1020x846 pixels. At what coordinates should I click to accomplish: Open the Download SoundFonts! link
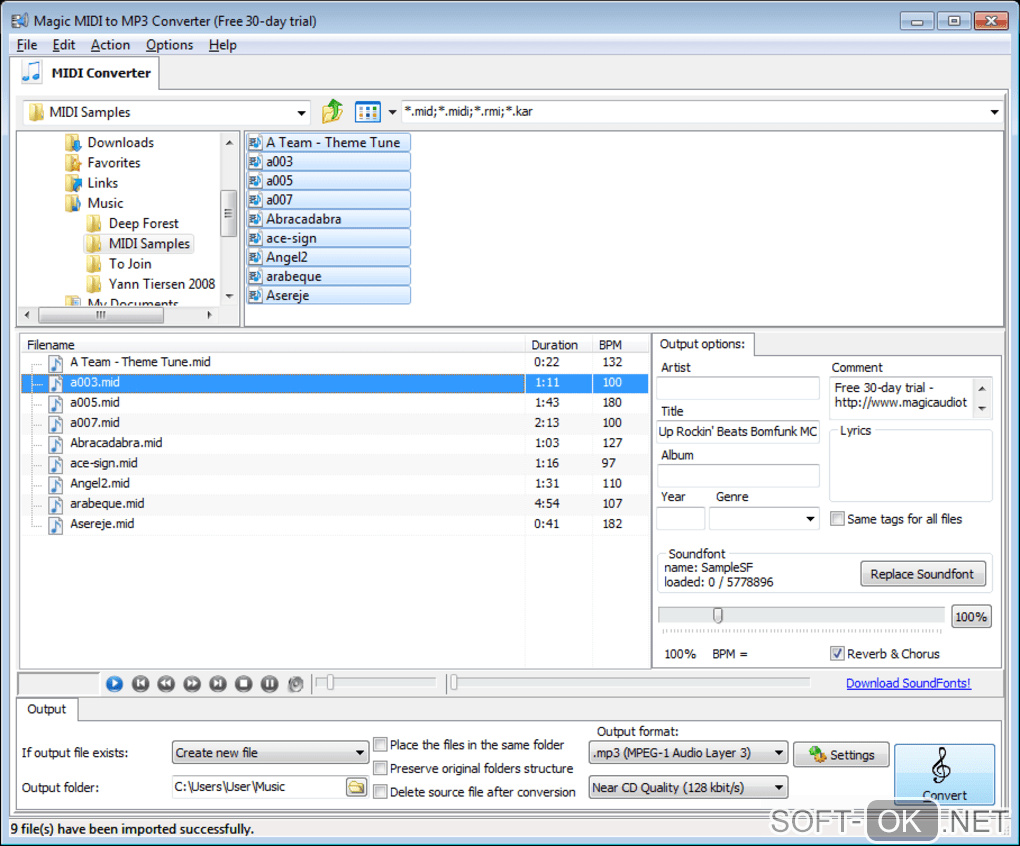pyautogui.click(x=908, y=683)
